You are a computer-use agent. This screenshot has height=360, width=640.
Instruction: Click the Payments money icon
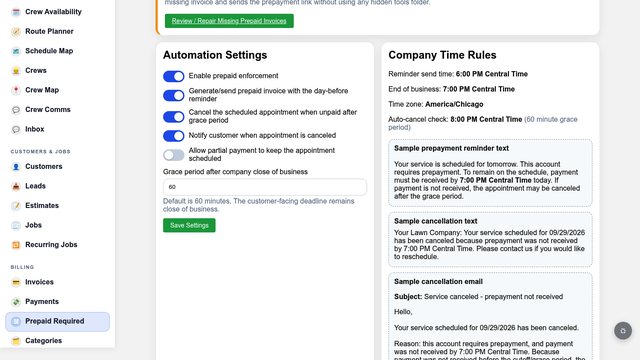point(16,302)
